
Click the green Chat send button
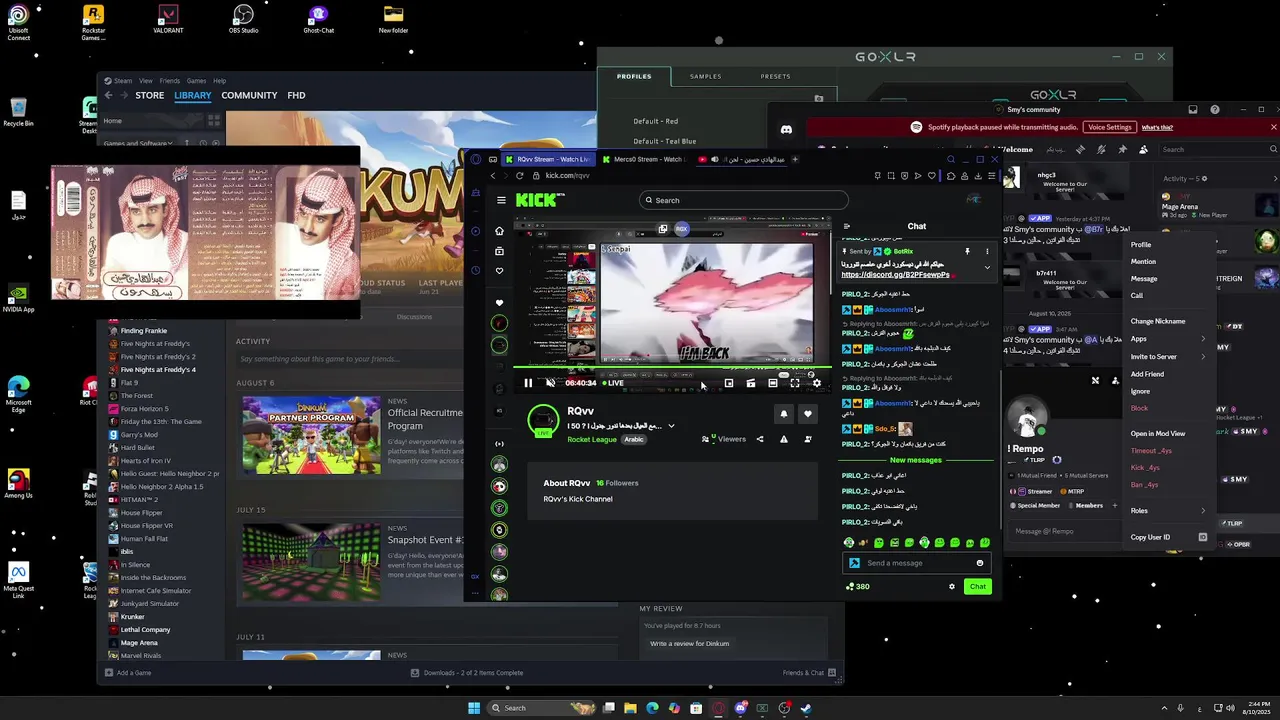tap(978, 587)
